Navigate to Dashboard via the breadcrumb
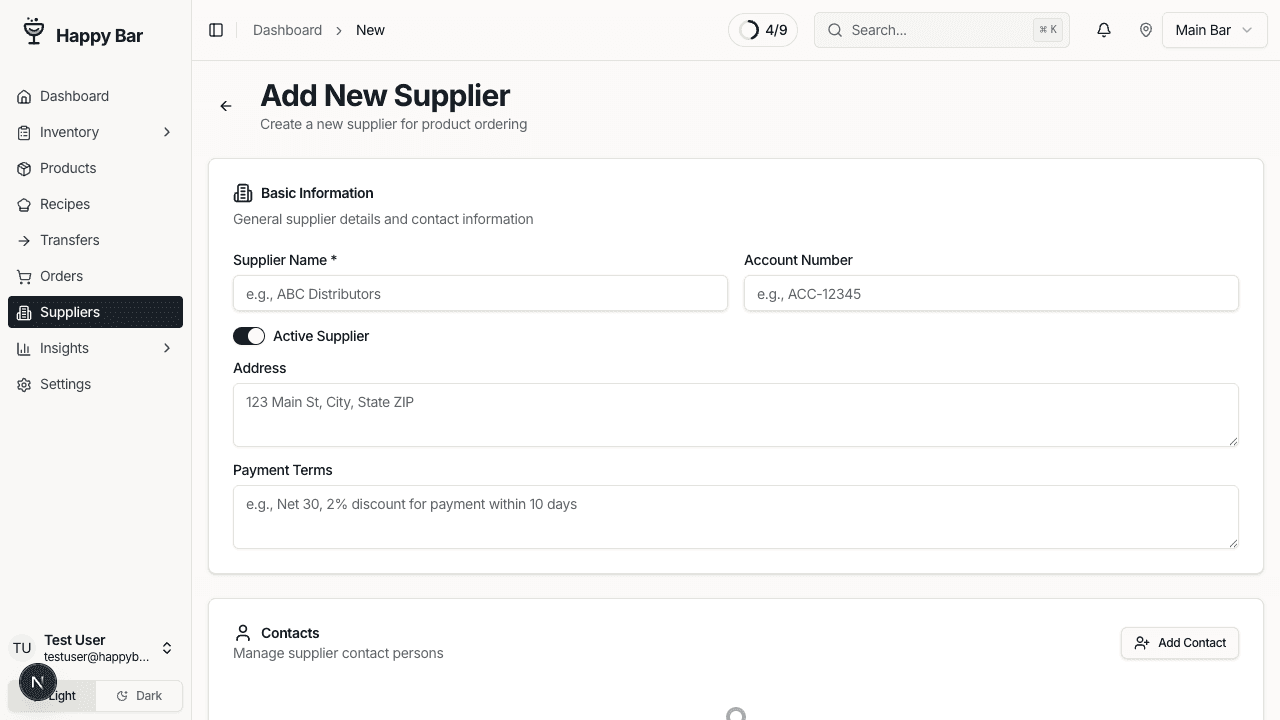This screenshot has width=1280, height=720. (287, 30)
